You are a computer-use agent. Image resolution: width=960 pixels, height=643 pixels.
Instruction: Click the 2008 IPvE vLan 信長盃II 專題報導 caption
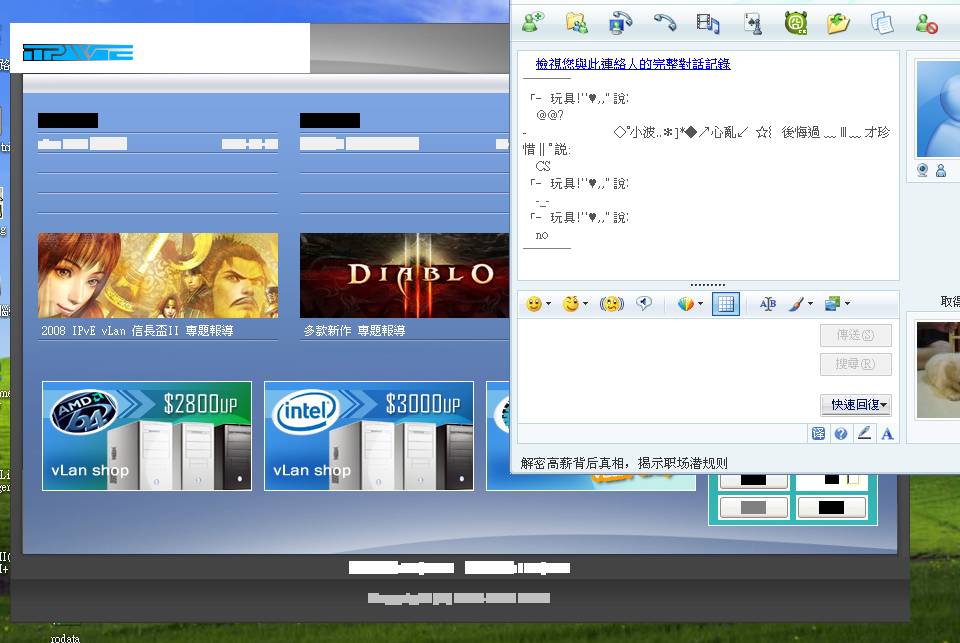(137, 331)
